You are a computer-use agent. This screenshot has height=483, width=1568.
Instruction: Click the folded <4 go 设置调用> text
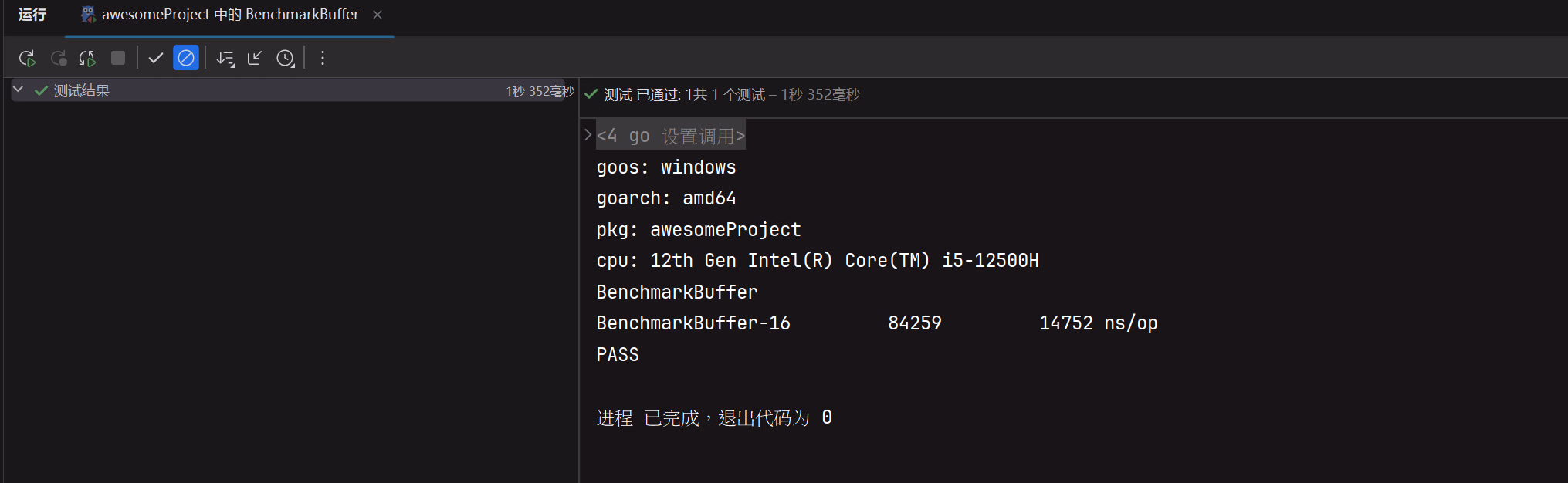tap(670, 136)
